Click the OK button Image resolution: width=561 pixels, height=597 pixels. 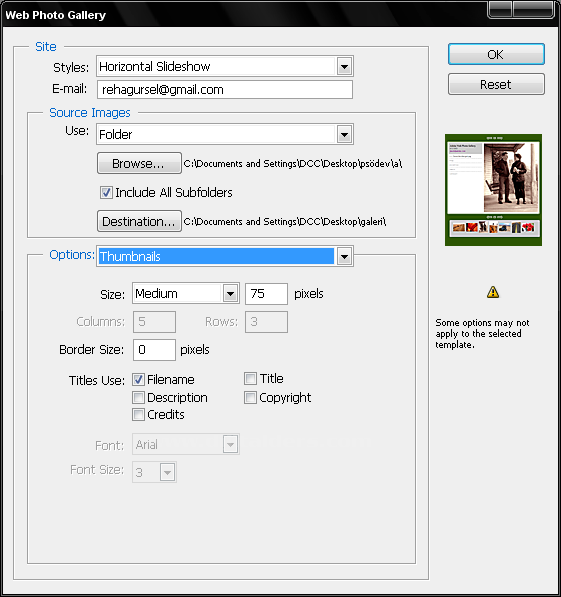496,54
